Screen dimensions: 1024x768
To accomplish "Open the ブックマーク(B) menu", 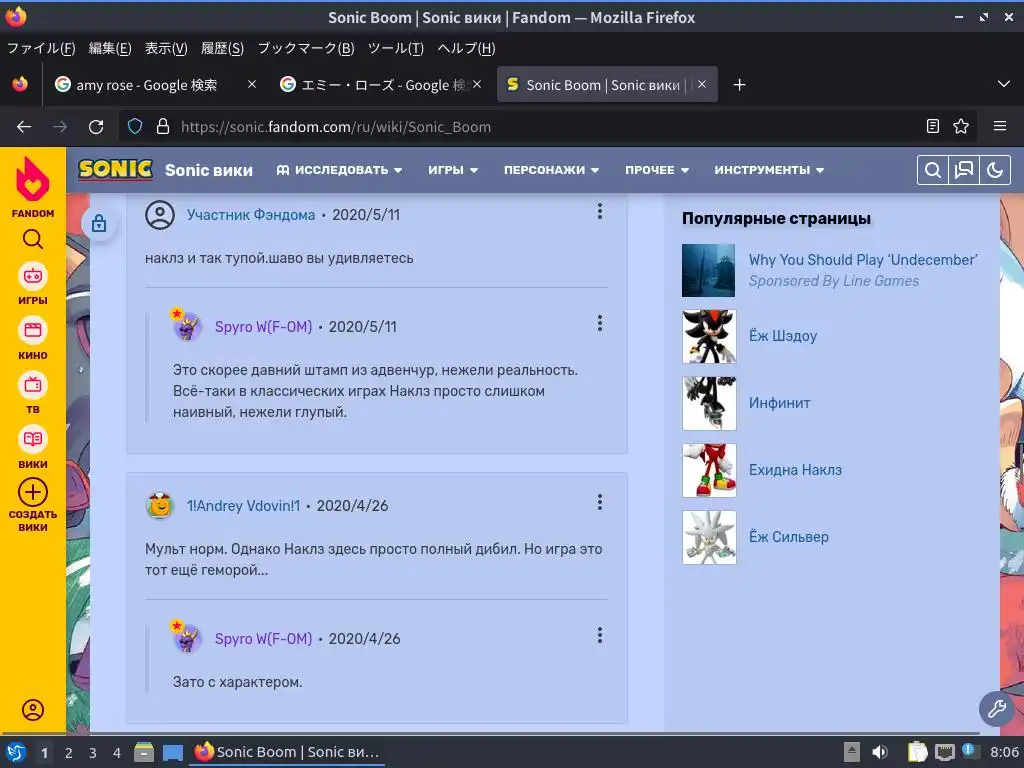I will [306, 48].
